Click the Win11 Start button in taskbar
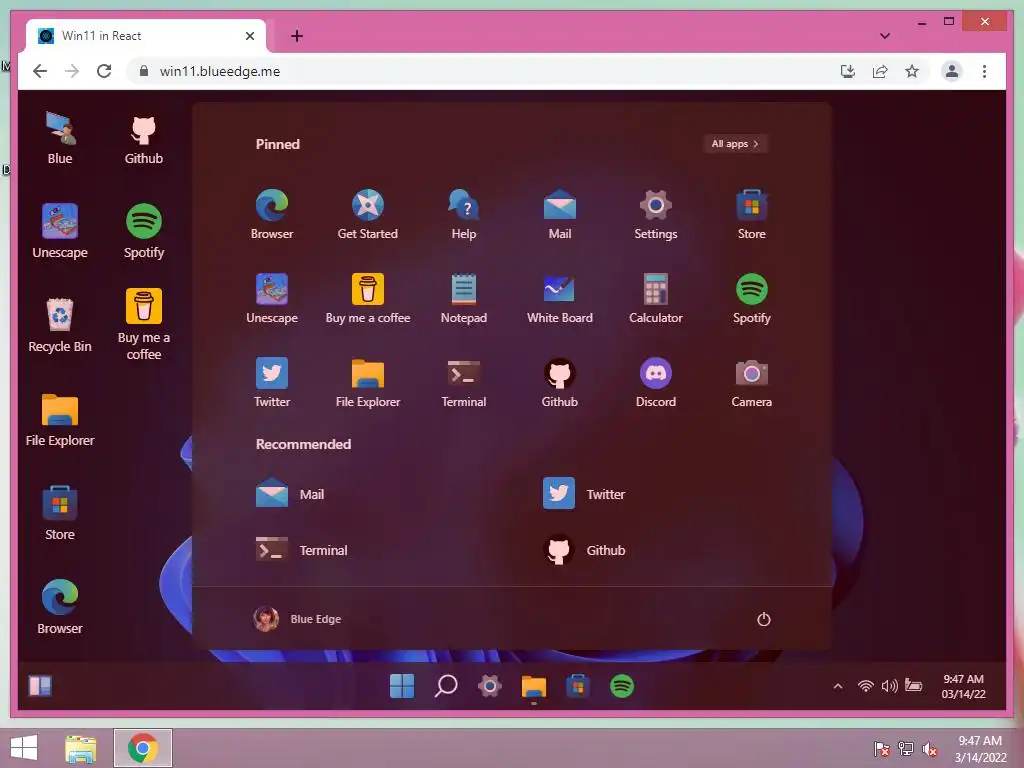Viewport: 1024px width, 768px height. click(402, 686)
